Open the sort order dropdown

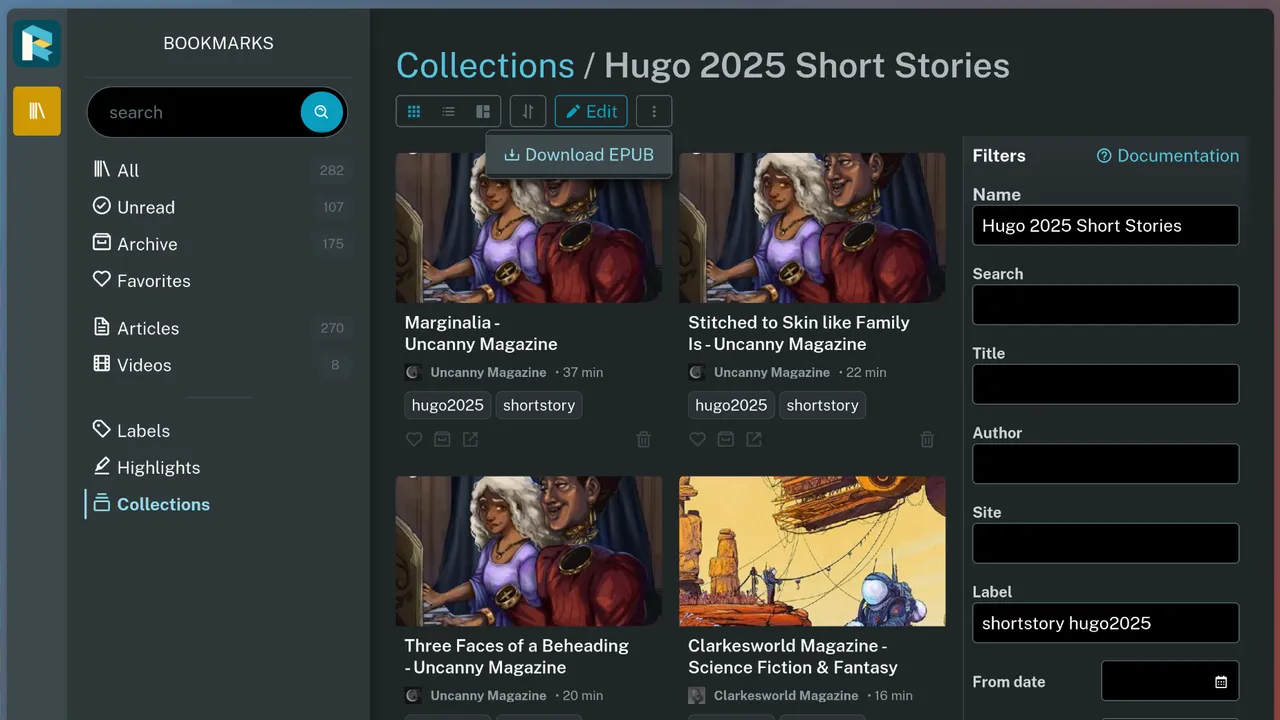click(x=528, y=111)
